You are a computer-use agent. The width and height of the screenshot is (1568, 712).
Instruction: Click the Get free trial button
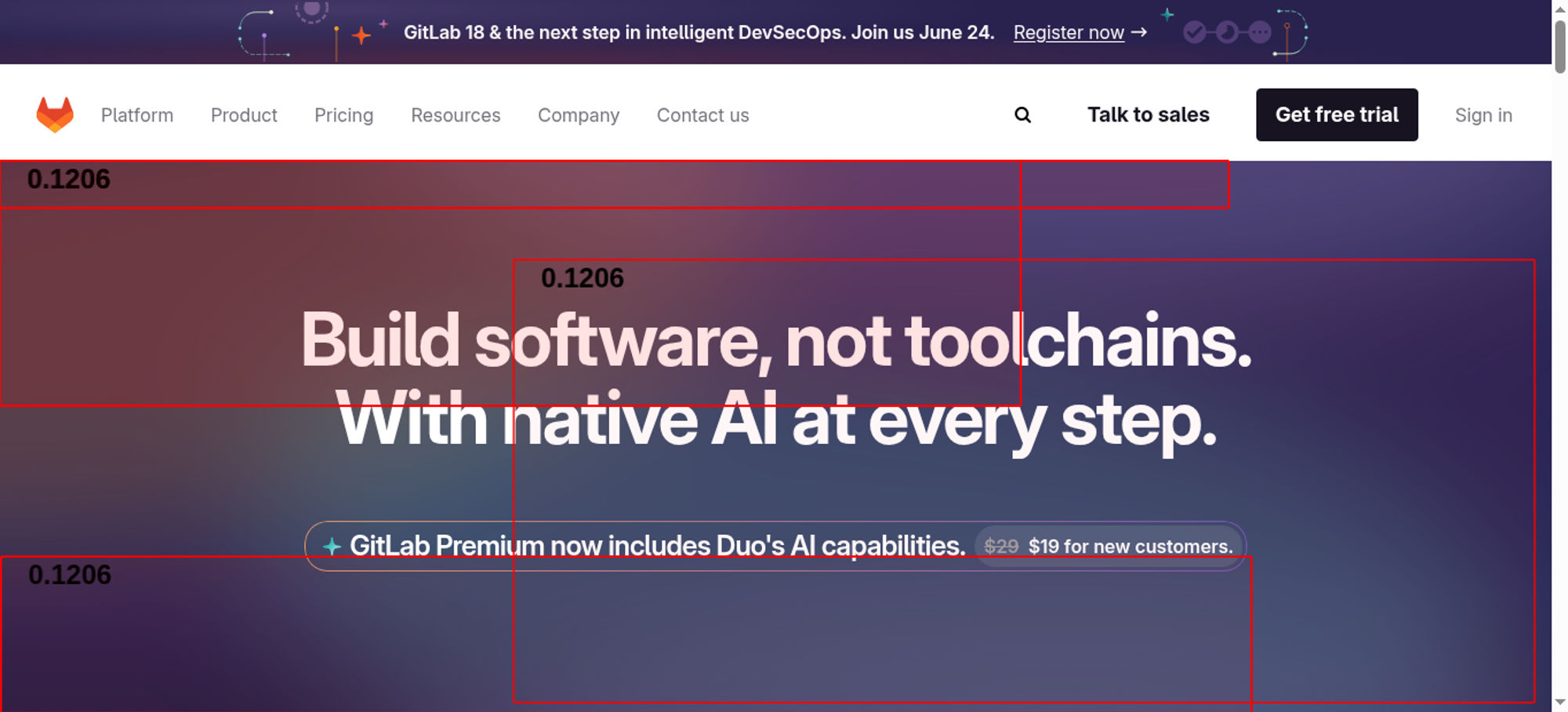[1337, 114]
